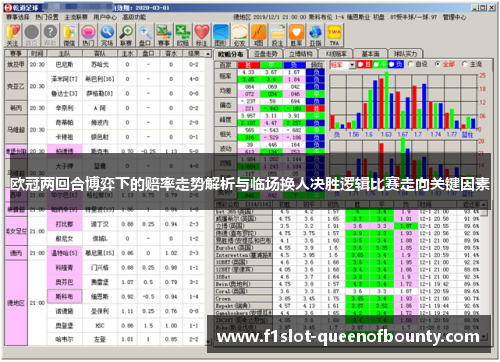Select the 埃及甲 league cell
500x362 pixels.
click(16, 64)
